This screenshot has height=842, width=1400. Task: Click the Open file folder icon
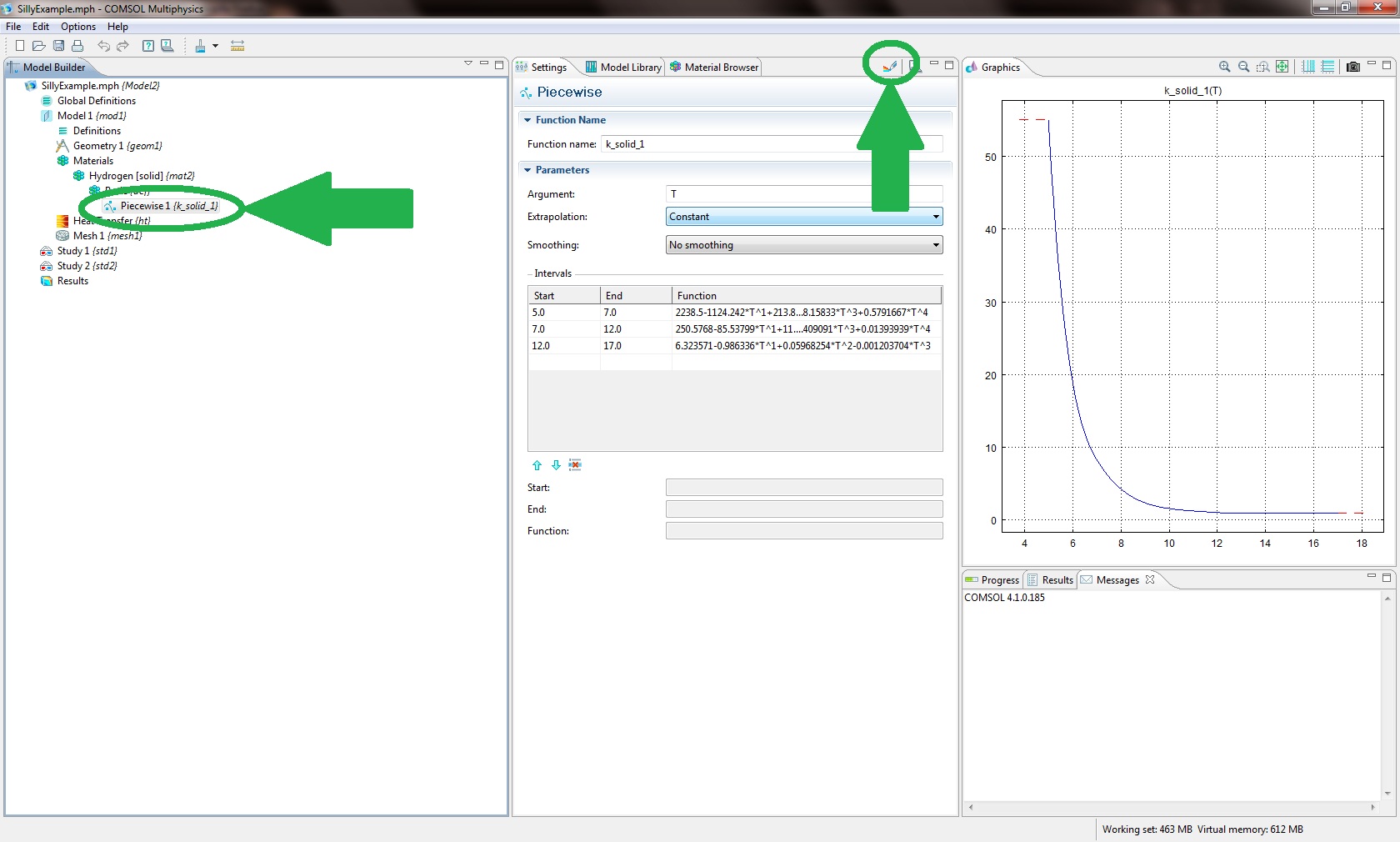point(38,46)
